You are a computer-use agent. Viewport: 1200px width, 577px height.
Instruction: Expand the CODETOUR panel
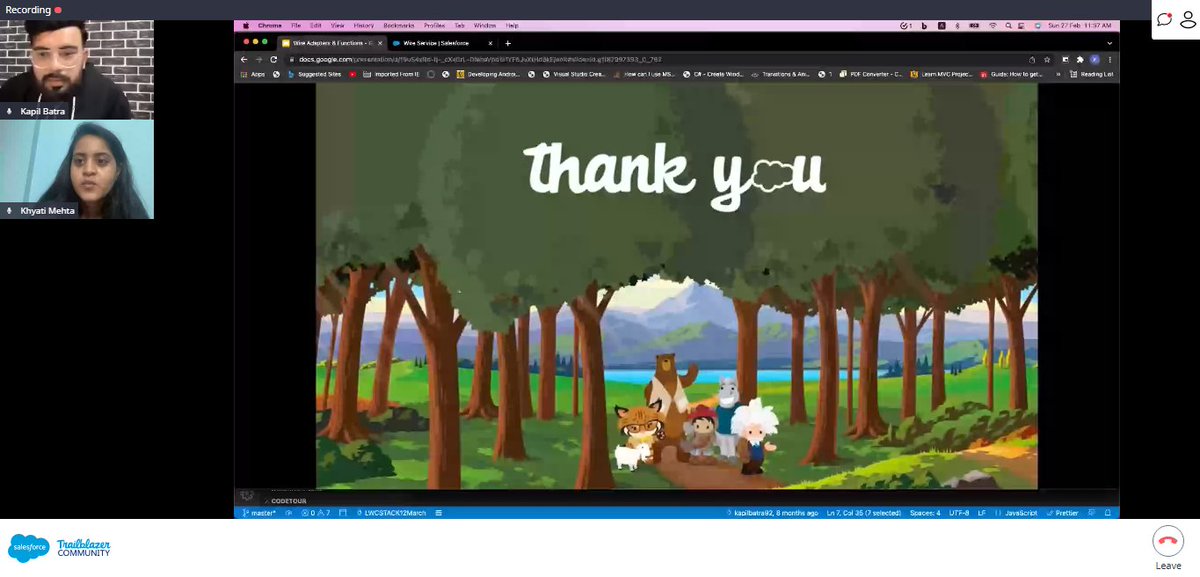point(270,501)
